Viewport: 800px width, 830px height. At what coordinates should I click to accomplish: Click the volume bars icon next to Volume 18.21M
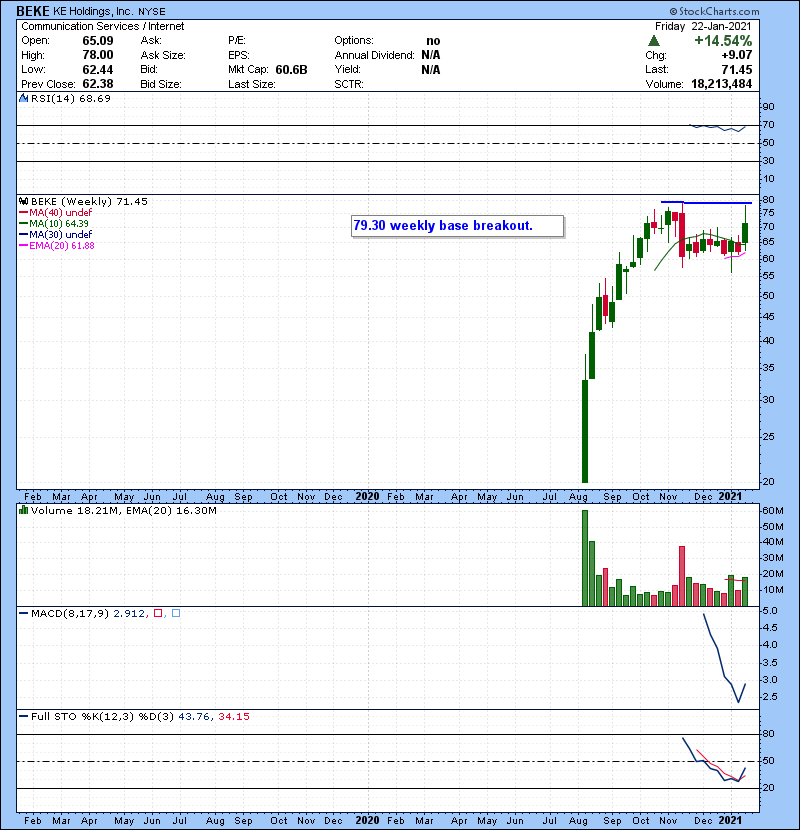[23, 510]
